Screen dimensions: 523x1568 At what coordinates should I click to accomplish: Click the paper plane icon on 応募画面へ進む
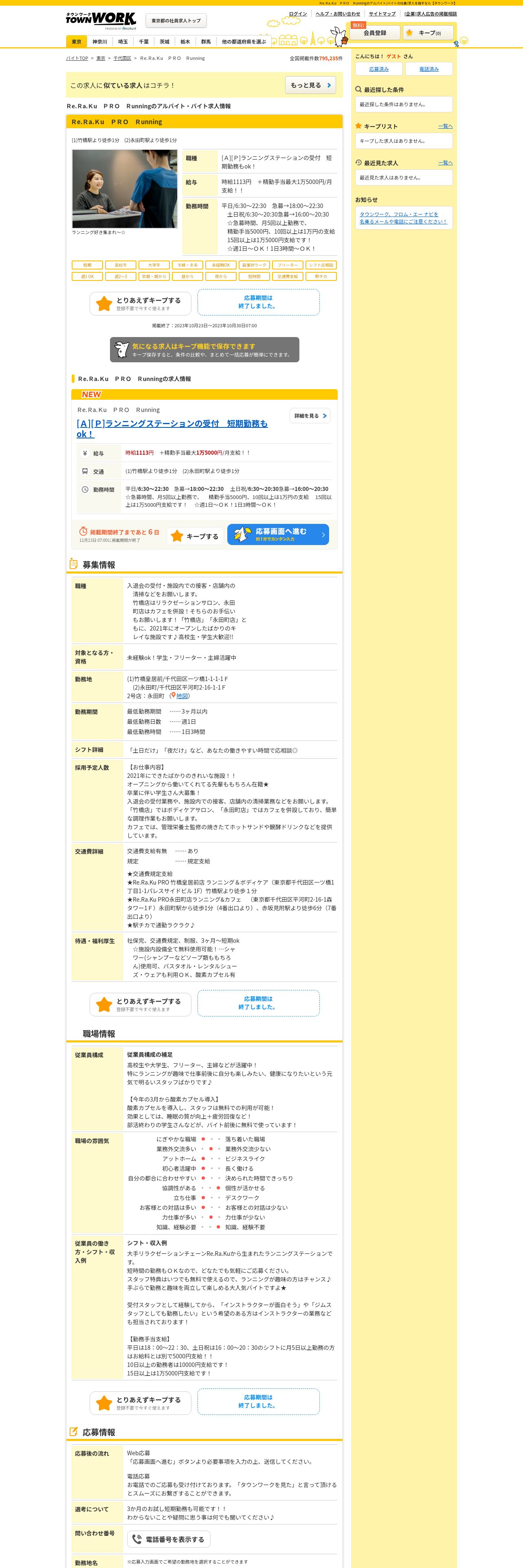click(x=242, y=534)
